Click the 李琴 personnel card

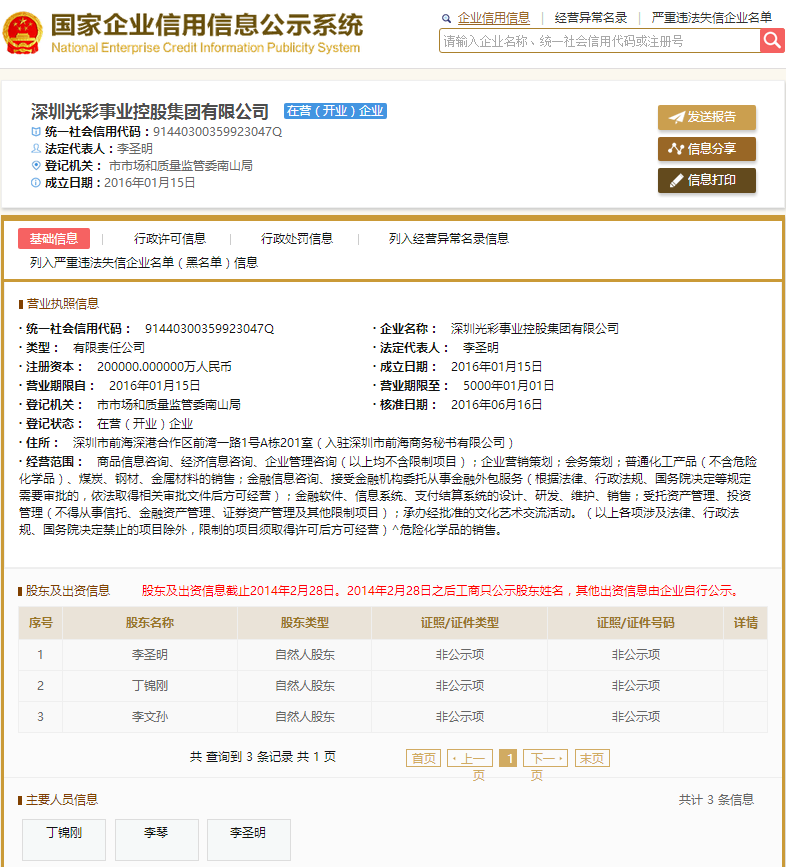pyautogui.click(x=156, y=839)
